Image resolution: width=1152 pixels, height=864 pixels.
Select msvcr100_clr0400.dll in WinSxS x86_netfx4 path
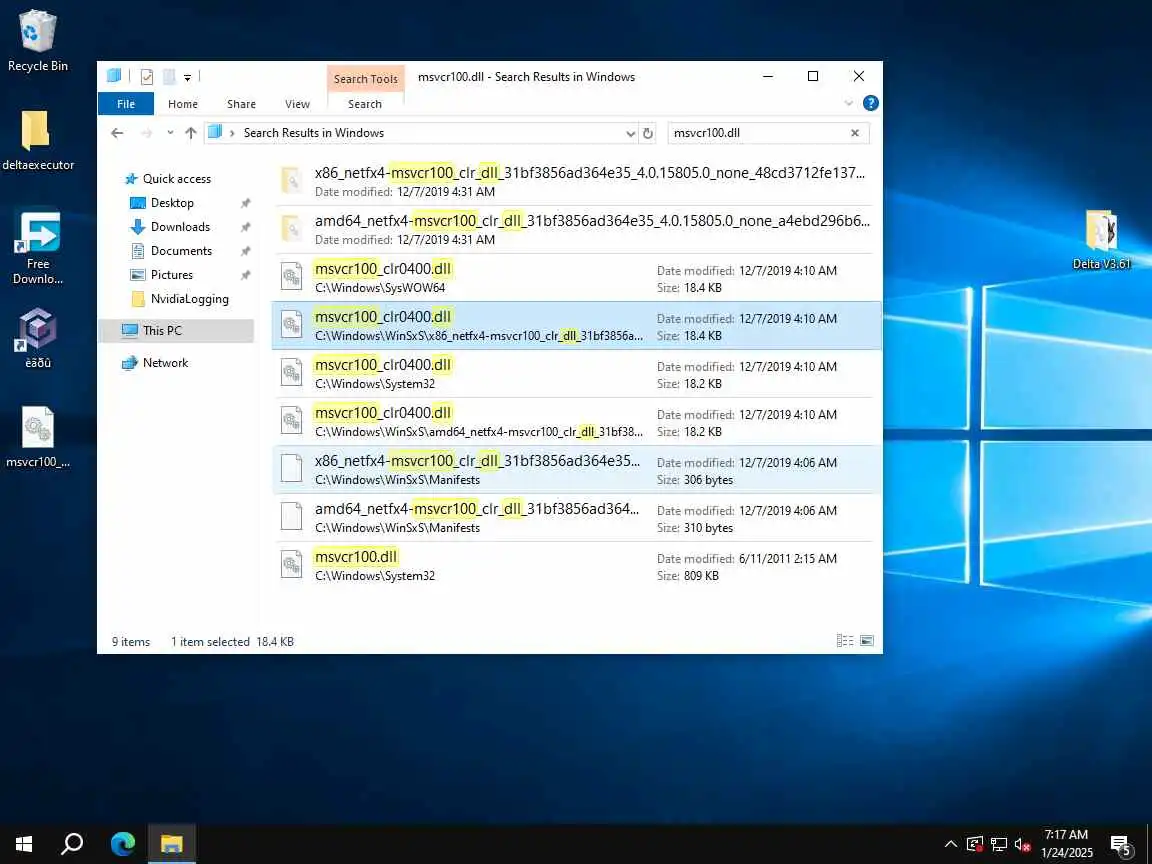pos(577,325)
